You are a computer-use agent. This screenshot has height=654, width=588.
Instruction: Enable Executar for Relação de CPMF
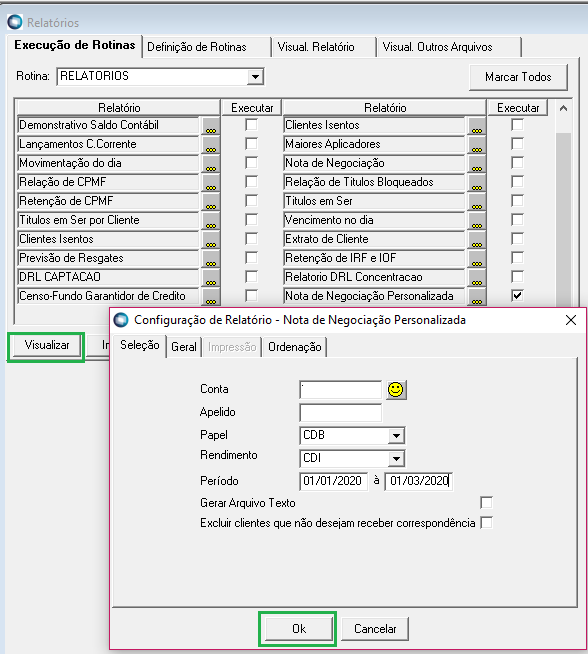[251, 182]
